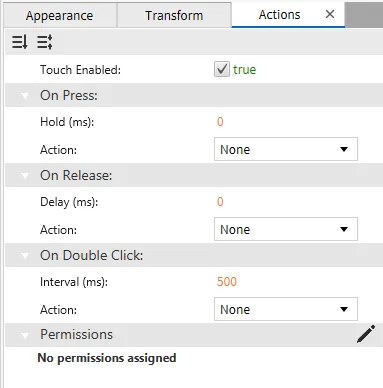The width and height of the screenshot is (383, 388).
Task: Close the Actions tab with X
Action: coord(330,14)
